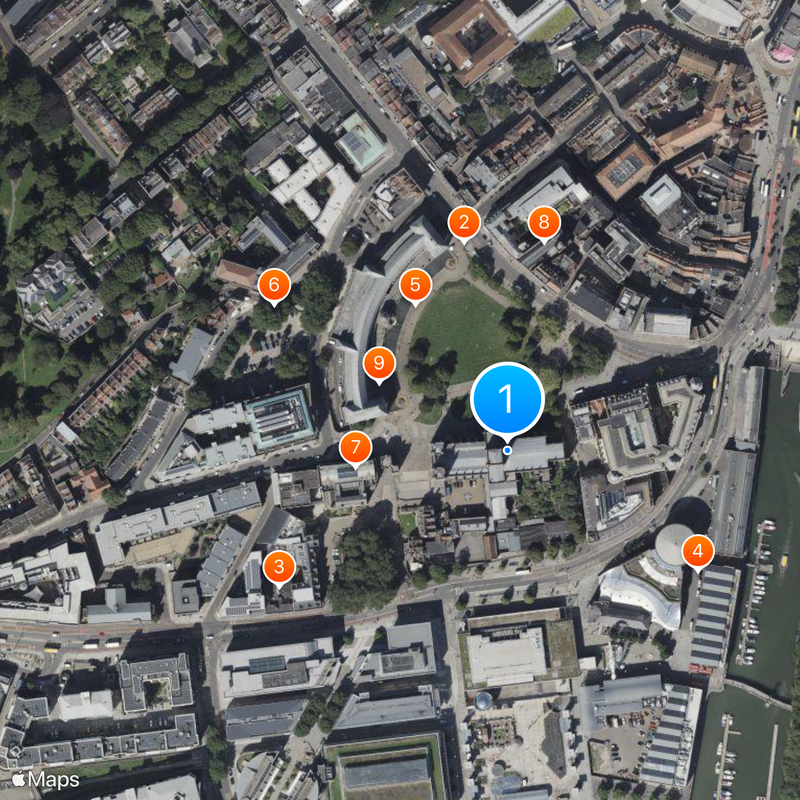The width and height of the screenshot is (800, 800).
Task: Open pin 8 search result
Action: 544,224
